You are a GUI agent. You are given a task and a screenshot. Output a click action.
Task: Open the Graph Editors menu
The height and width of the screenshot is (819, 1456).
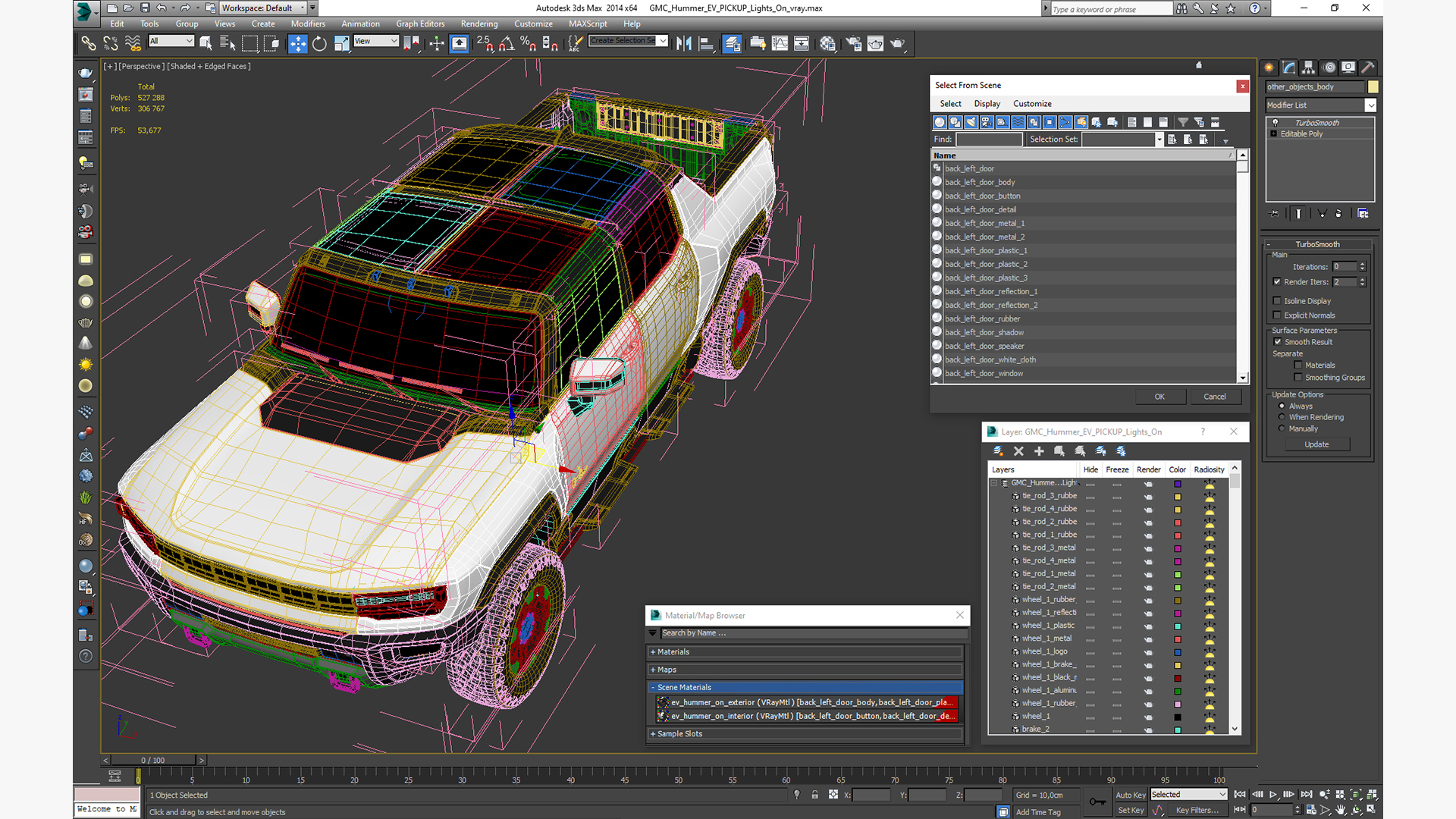(420, 24)
